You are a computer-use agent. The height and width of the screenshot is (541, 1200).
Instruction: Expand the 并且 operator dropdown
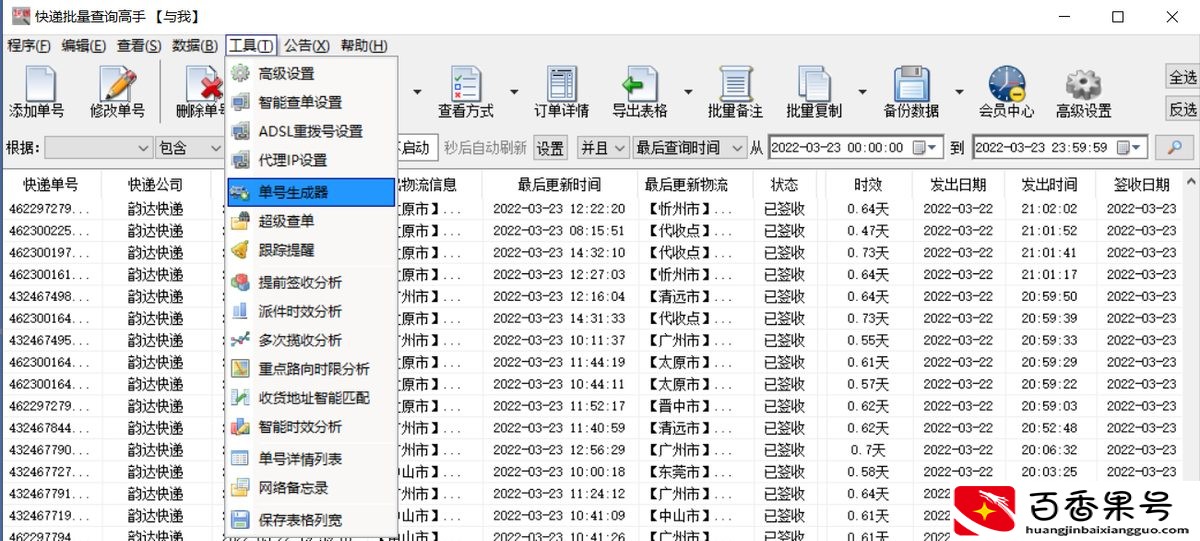point(620,148)
